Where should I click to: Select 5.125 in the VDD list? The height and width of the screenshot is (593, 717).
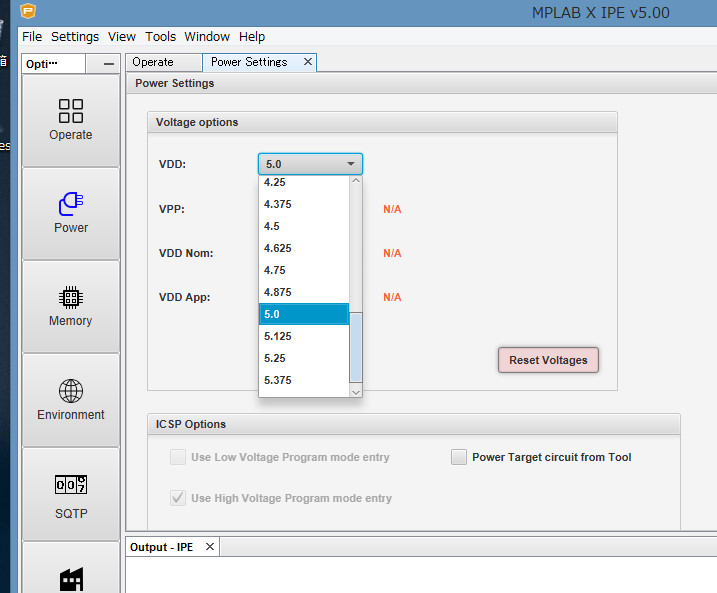[x=304, y=336]
